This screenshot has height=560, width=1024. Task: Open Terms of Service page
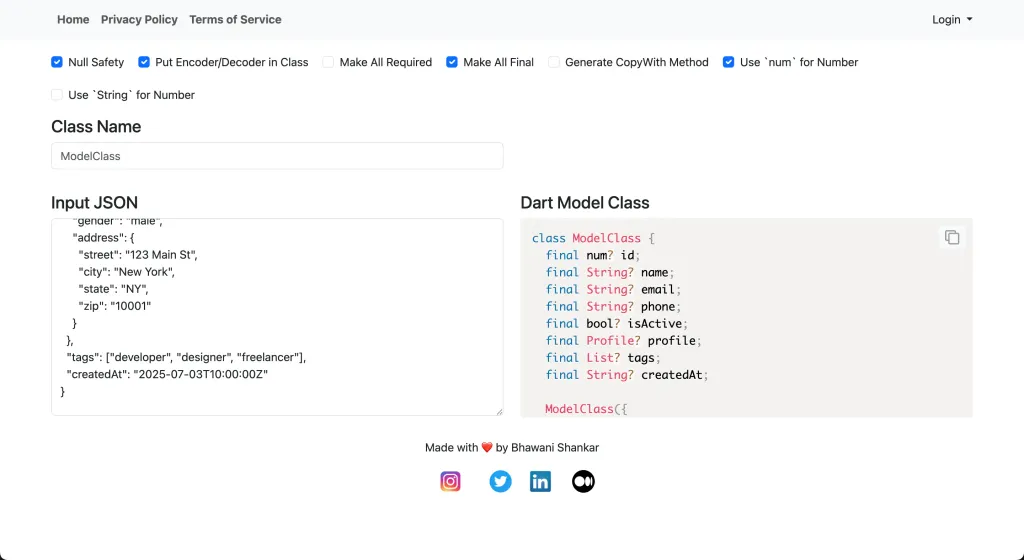point(235,20)
